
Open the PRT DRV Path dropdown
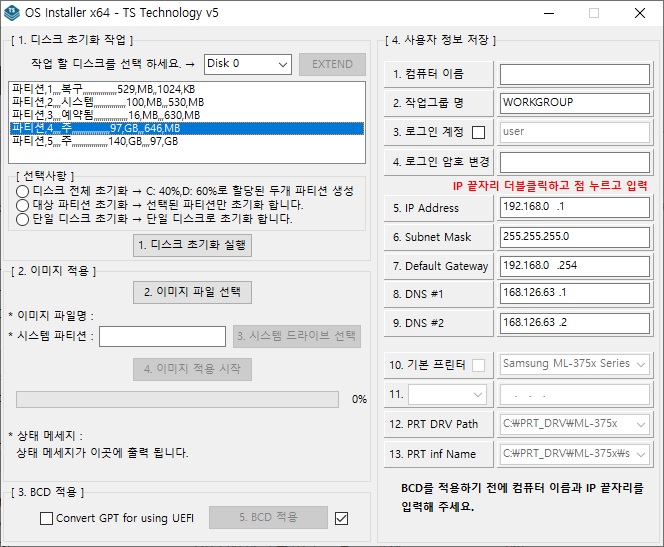coord(575,424)
